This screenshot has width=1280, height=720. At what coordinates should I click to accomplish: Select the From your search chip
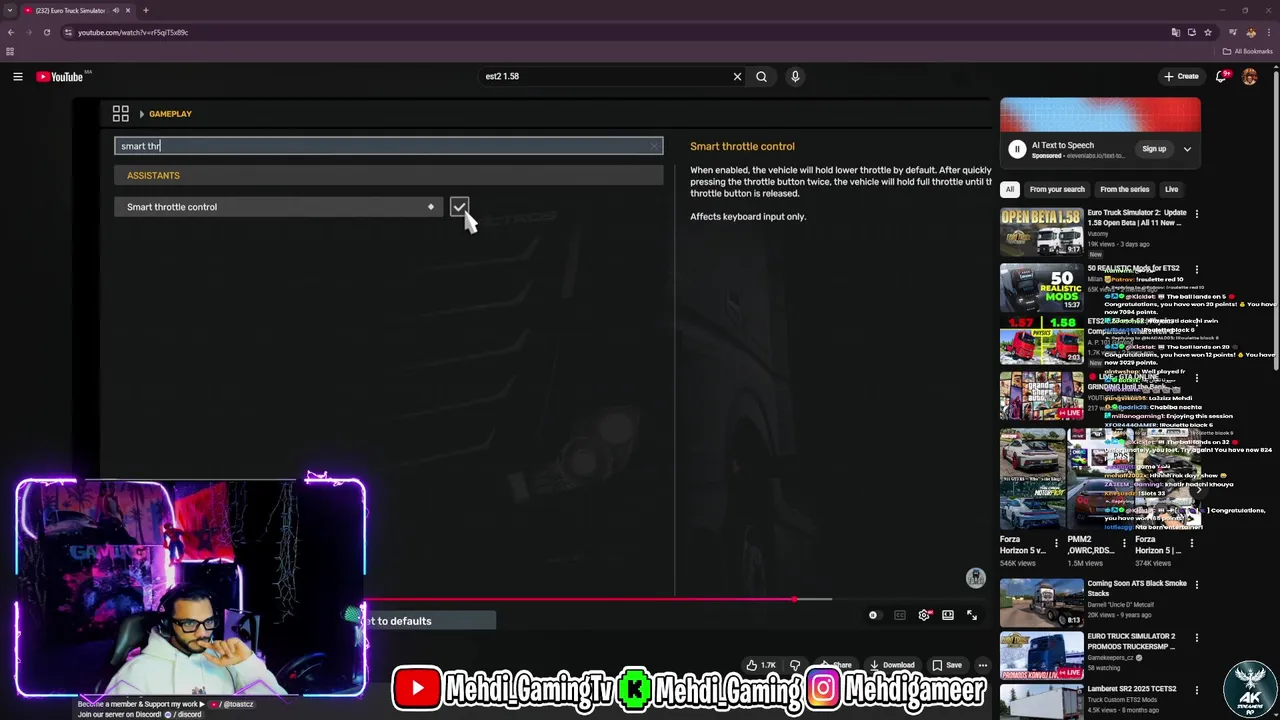pyautogui.click(x=1057, y=189)
